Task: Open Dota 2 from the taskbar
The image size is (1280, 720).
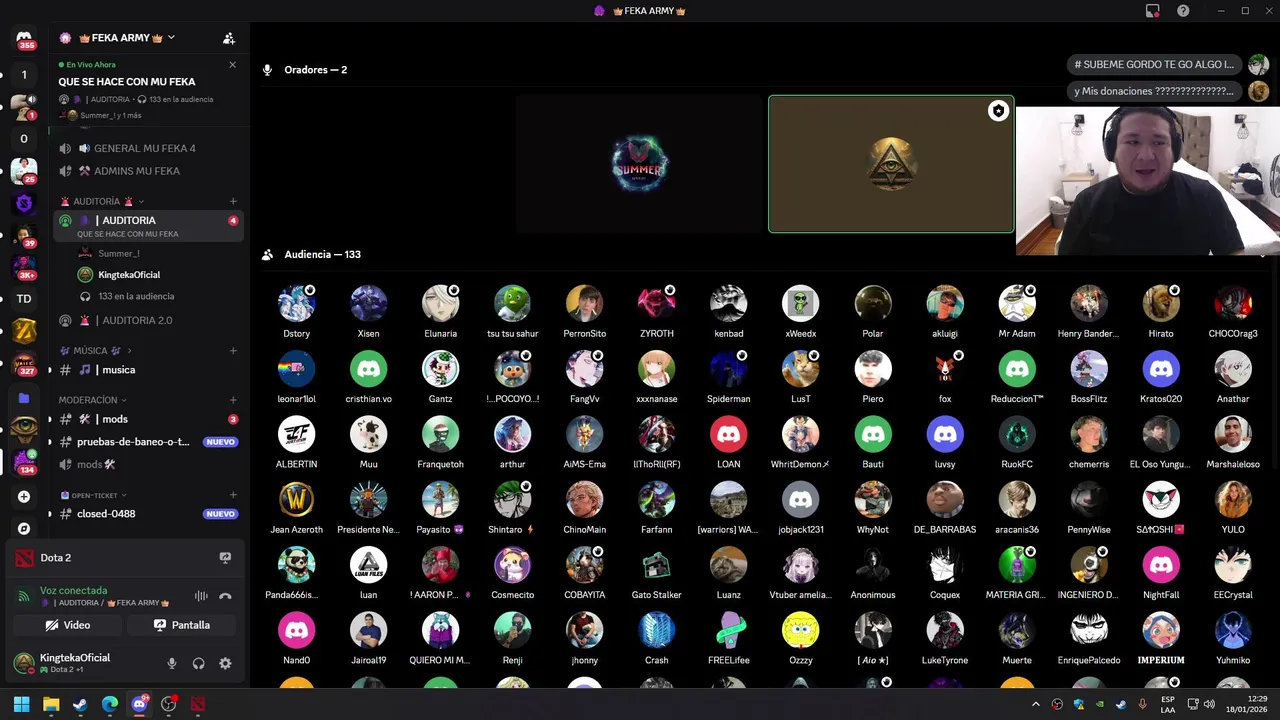Action: tap(198, 704)
